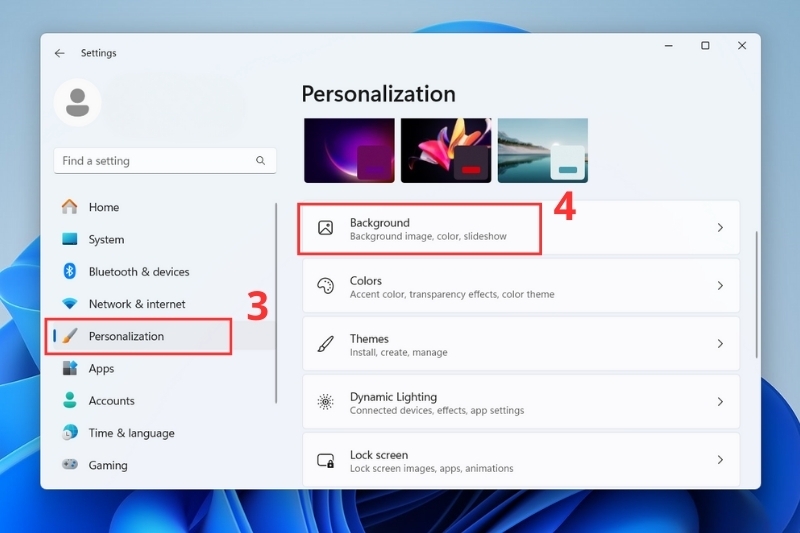
Task: Click the Colors palette icon
Action: pos(326,286)
